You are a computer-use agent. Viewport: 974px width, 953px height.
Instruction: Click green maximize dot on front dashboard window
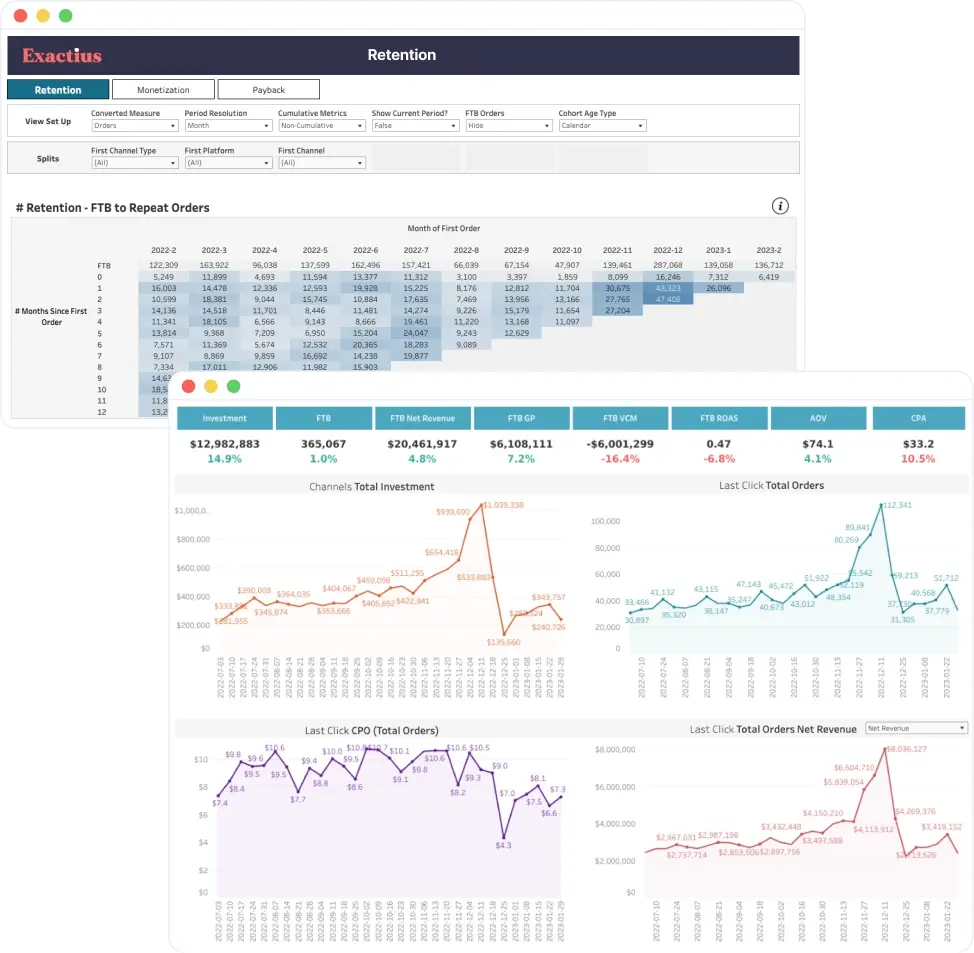pos(234,386)
